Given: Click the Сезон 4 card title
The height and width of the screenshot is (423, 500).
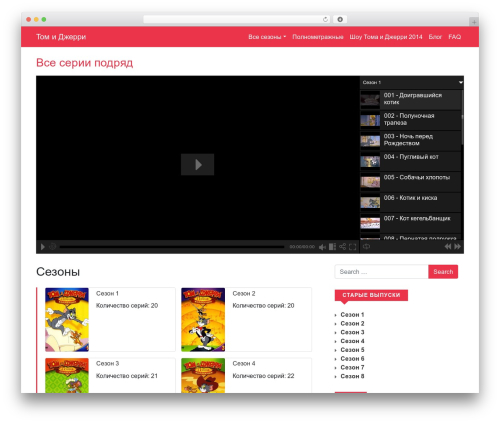Looking at the screenshot, I should click(x=244, y=363).
